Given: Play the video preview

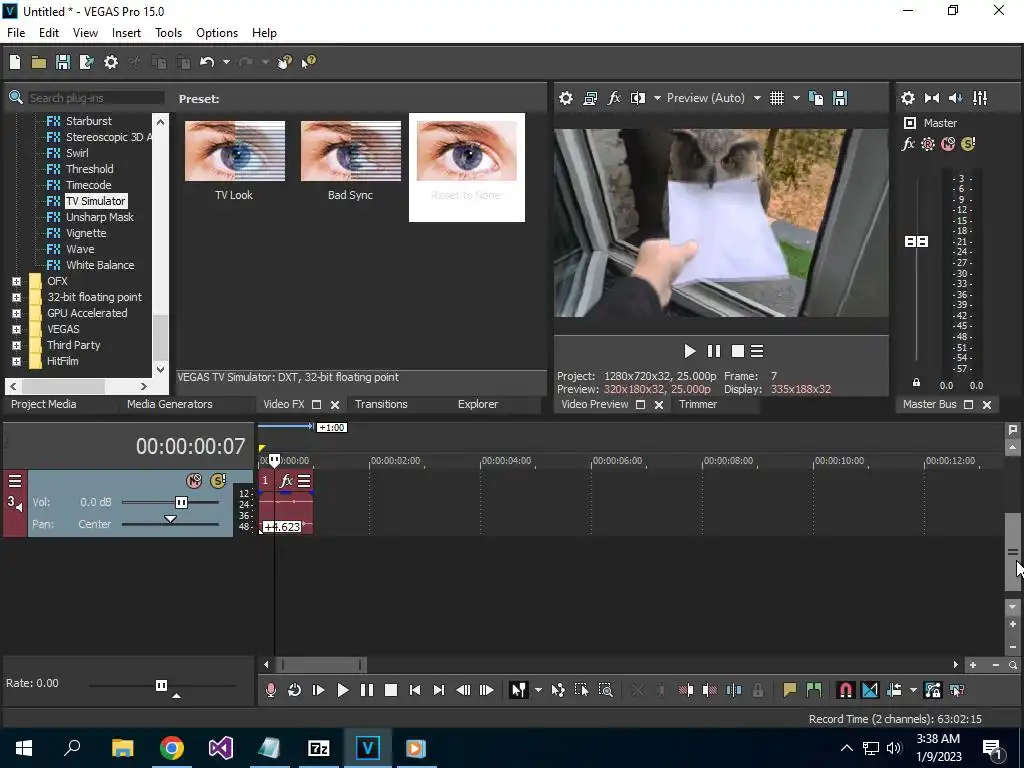Looking at the screenshot, I should click(690, 351).
